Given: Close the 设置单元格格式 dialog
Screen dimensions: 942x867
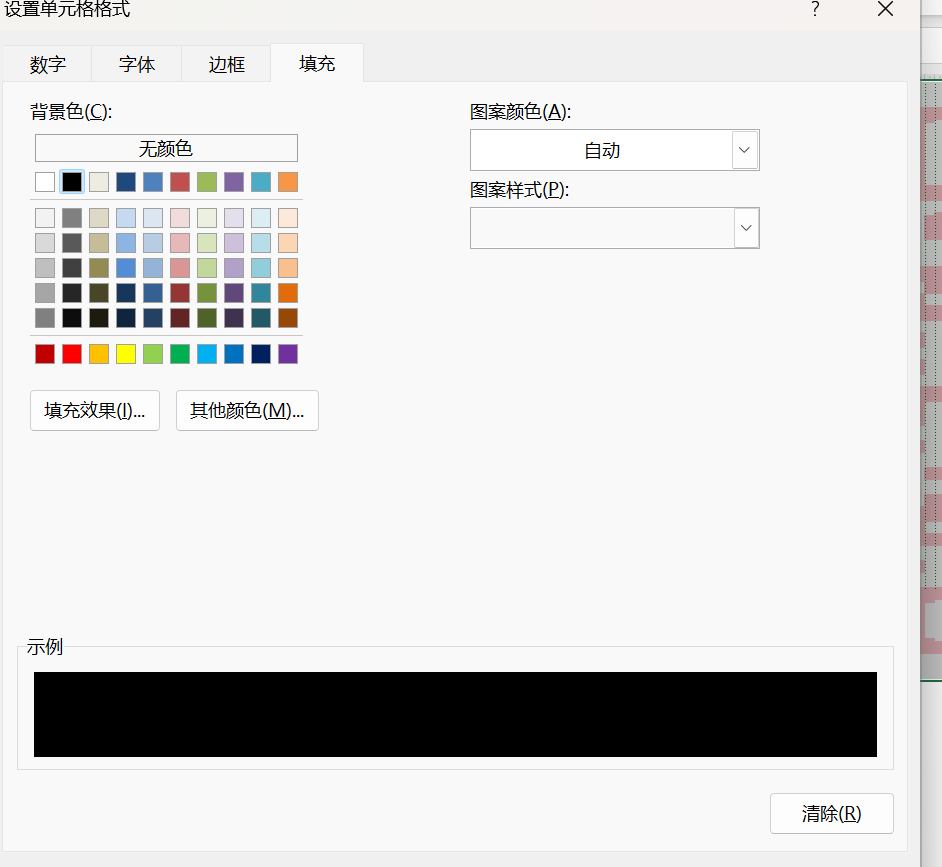Looking at the screenshot, I should 886,9.
